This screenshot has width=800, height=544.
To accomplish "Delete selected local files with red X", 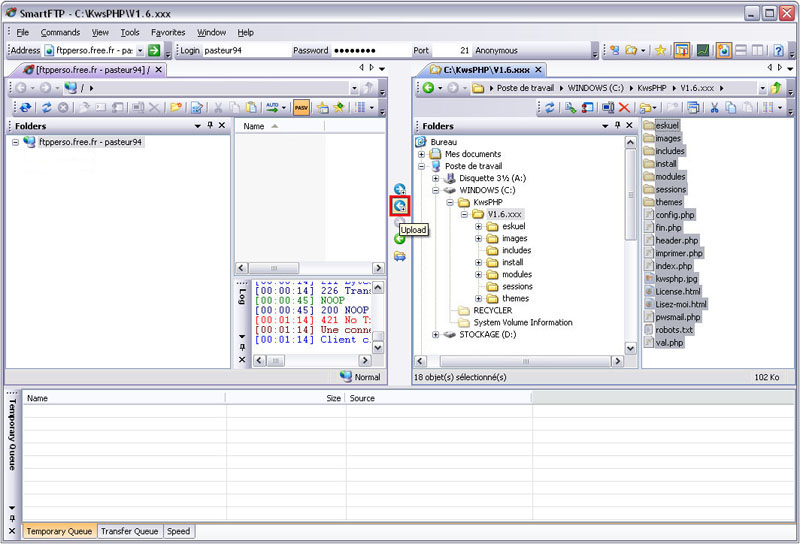I will click(623, 108).
